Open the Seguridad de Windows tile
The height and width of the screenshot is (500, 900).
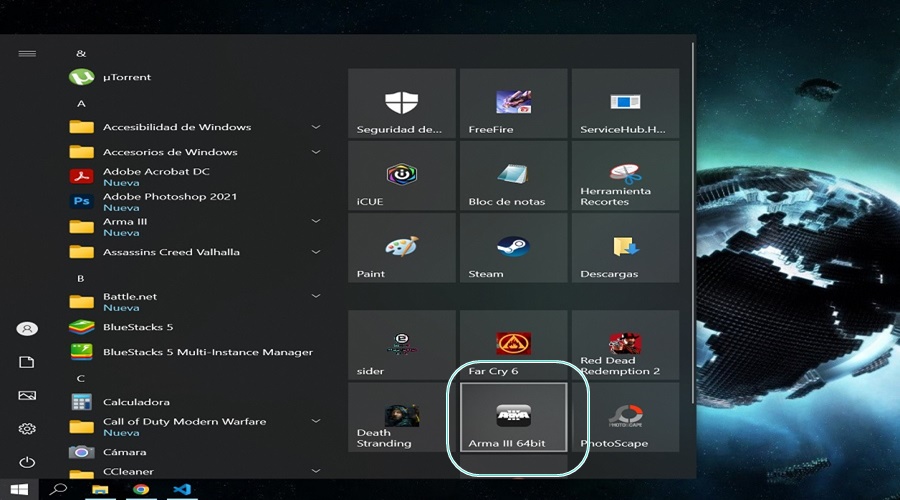tap(402, 103)
